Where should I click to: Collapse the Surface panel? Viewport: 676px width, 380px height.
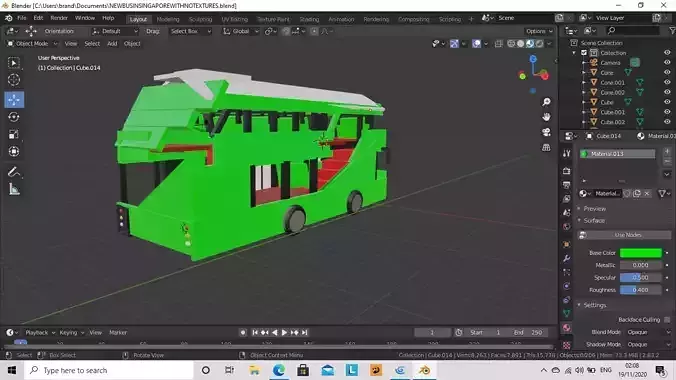point(594,220)
